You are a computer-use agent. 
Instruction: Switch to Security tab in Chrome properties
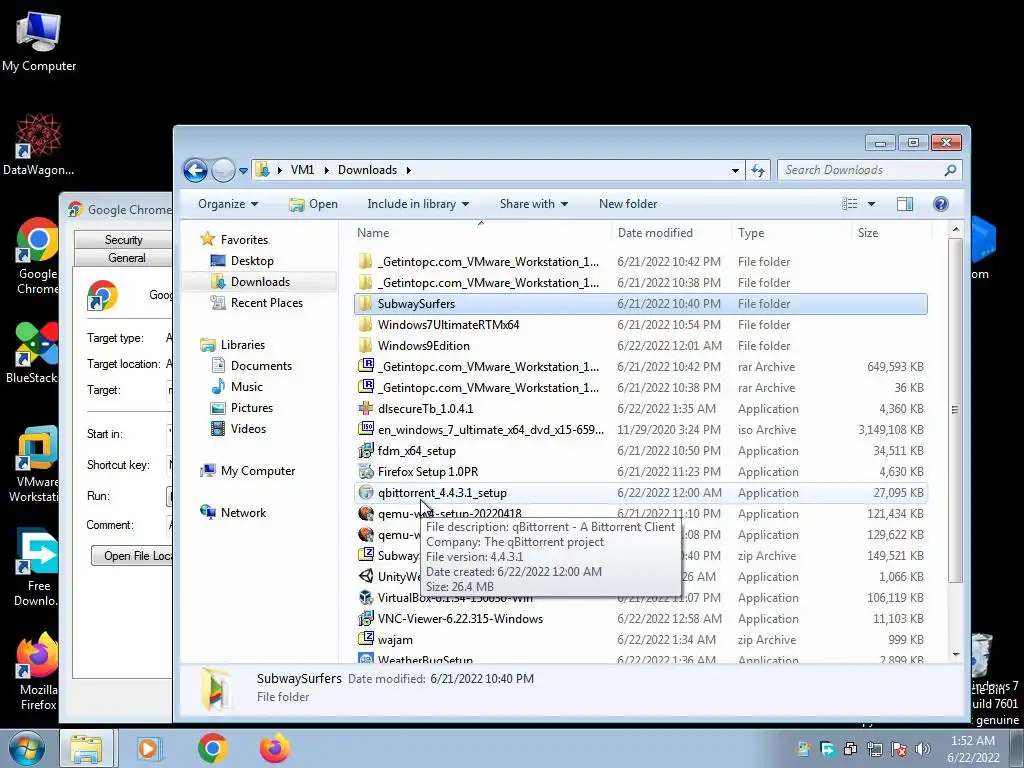(x=123, y=240)
